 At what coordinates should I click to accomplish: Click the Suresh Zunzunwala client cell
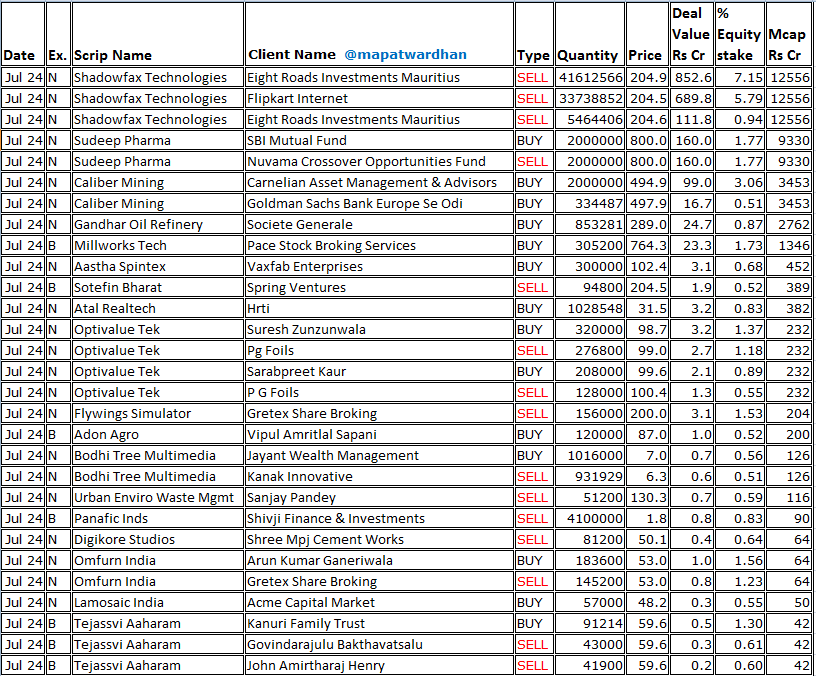point(379,329)
